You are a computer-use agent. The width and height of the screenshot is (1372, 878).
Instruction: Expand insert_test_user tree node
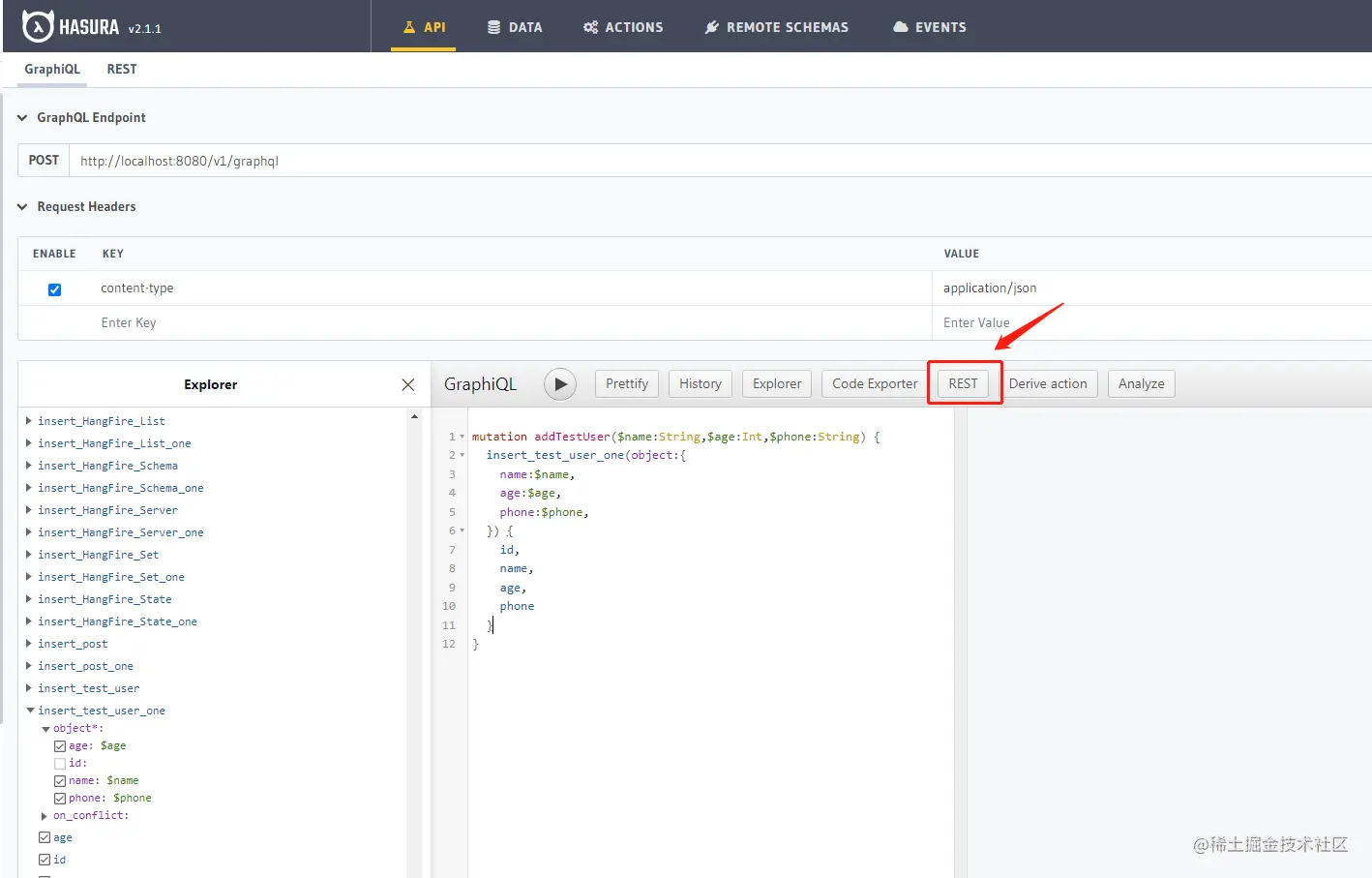(29, 688)
